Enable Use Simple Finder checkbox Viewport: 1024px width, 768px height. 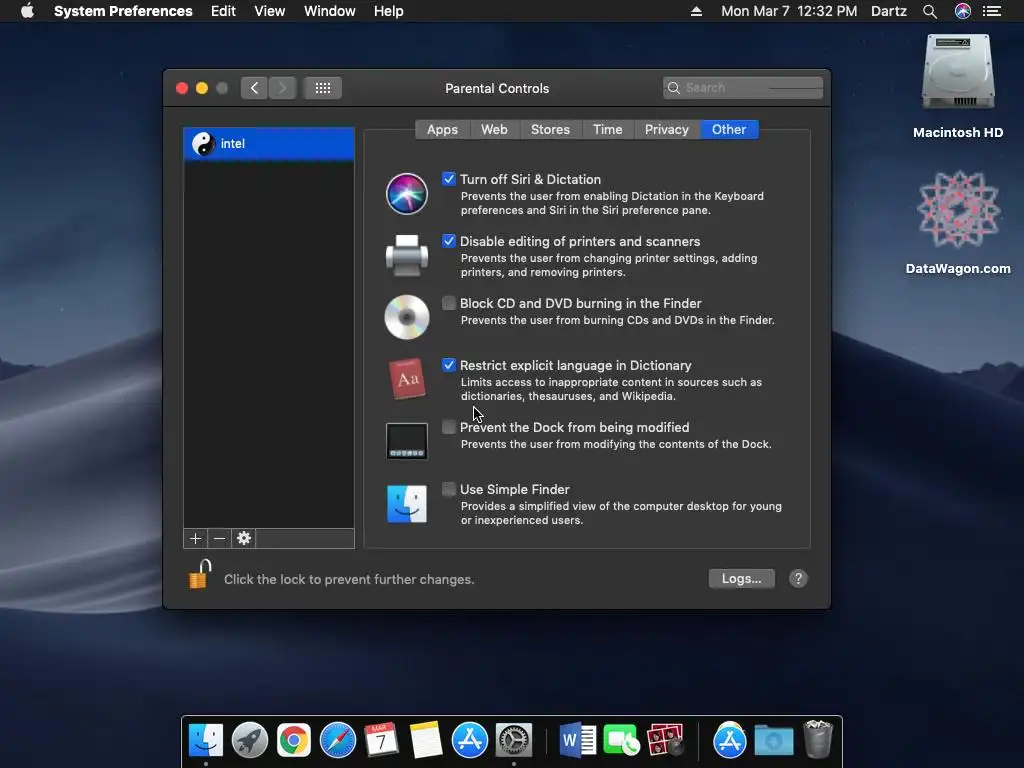[x=449, y=489]
